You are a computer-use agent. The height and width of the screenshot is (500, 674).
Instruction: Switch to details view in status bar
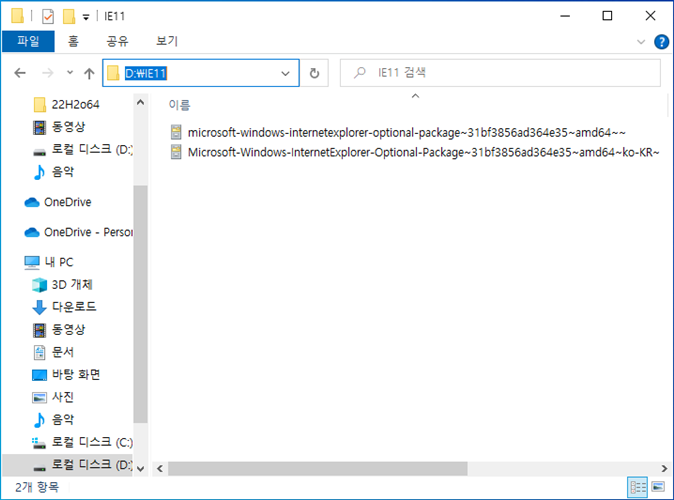click(638, 487)
